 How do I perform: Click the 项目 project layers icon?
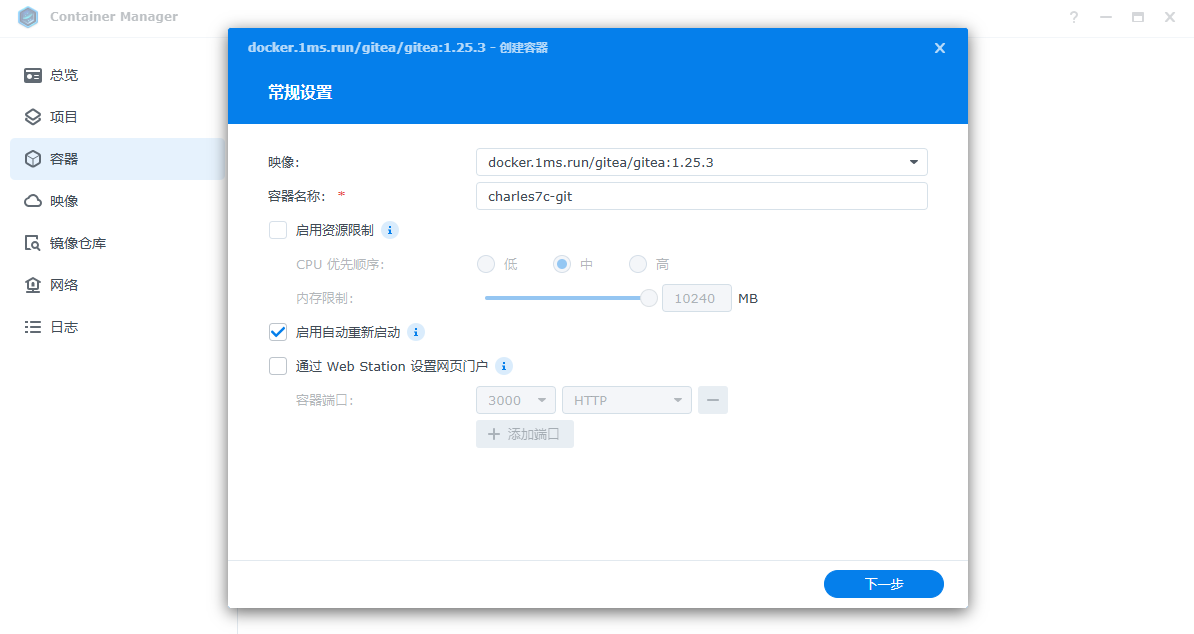33,117
